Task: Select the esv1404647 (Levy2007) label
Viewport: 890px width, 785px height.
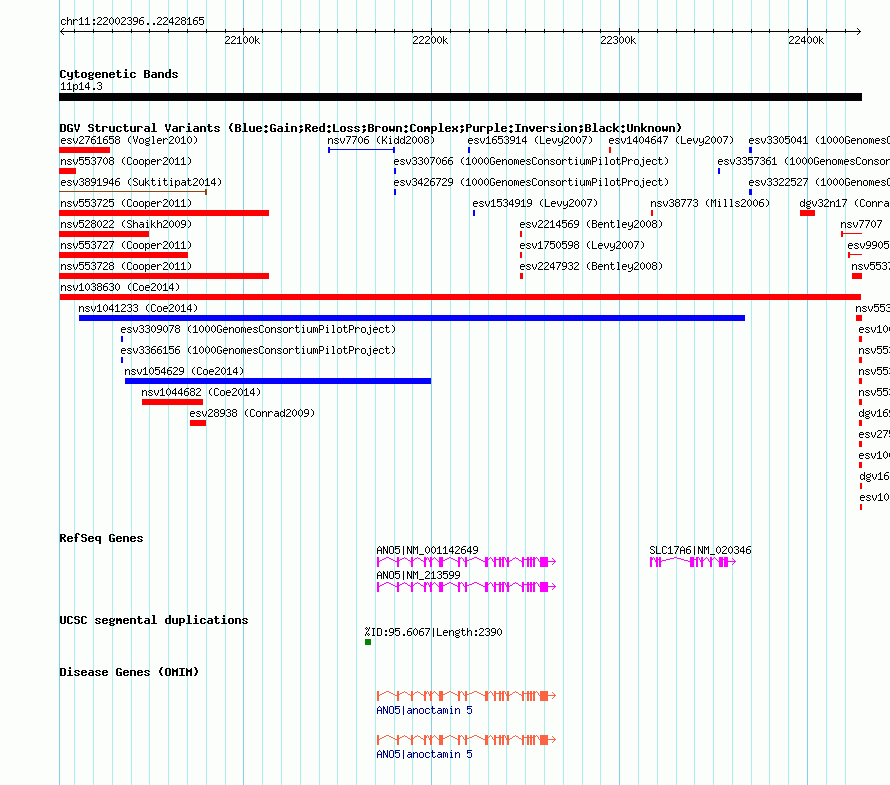Action: pos(670,140)
